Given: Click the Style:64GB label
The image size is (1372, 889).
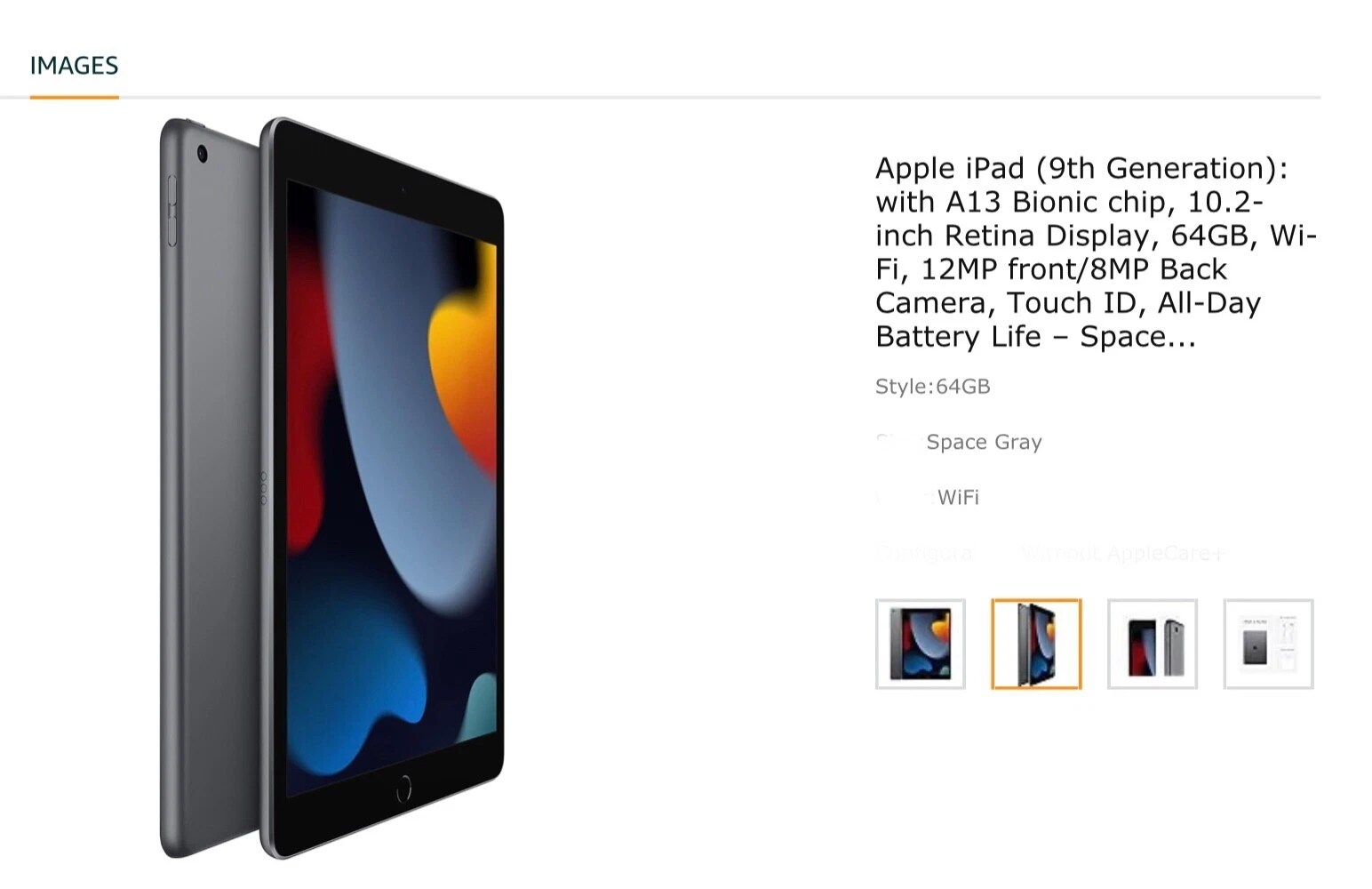Looking at the screenshot, I should point(932,387).
